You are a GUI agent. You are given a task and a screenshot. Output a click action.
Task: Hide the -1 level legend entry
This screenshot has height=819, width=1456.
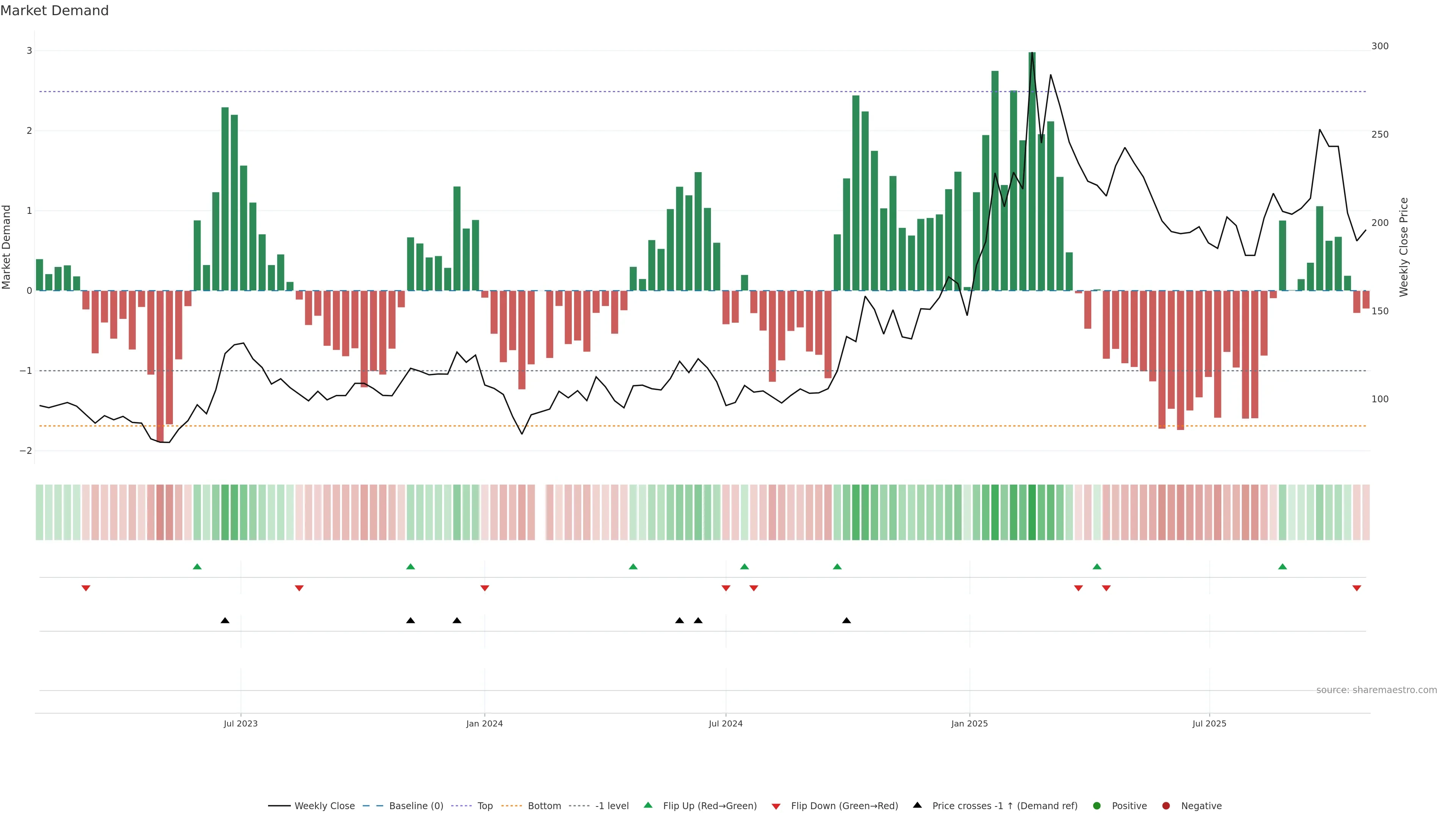612,806
